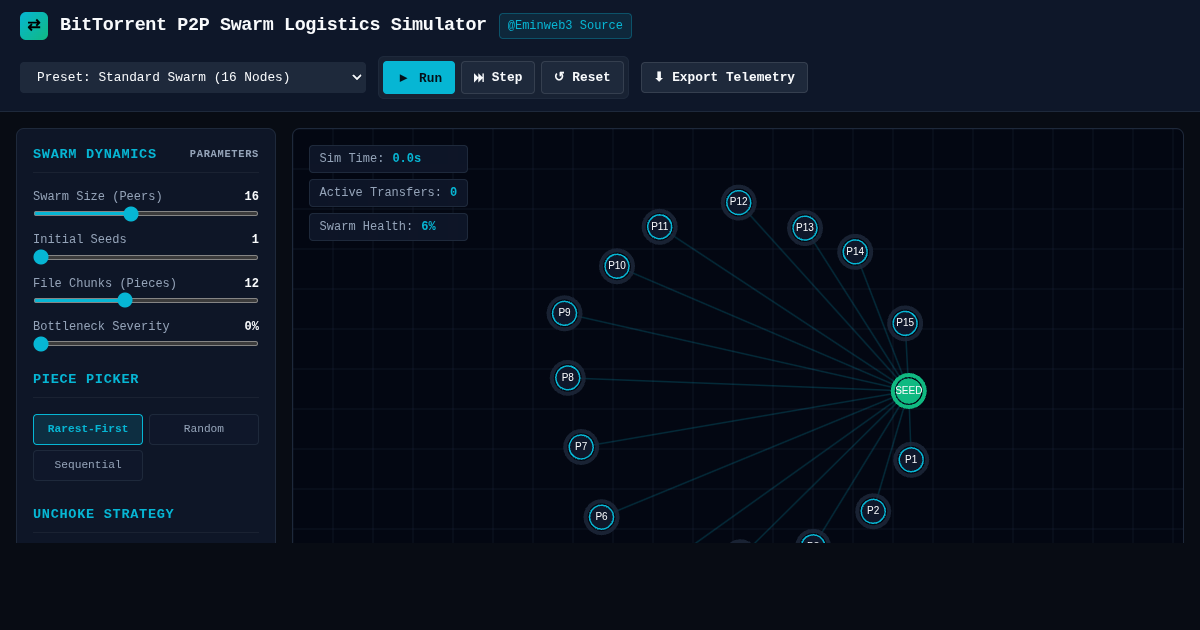Select Random piece picker
Viewport: 1200px width, 630px height.
tap(204, 429)
